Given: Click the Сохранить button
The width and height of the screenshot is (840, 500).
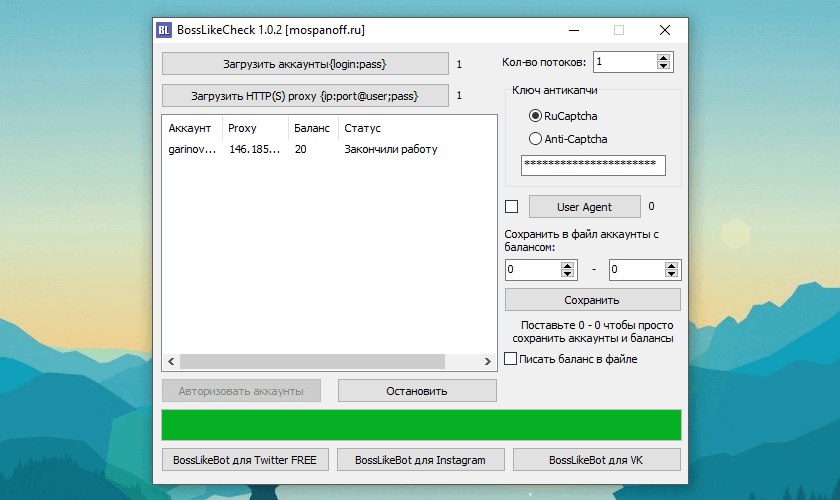Looking at the screenshot, I should point(592,300).
